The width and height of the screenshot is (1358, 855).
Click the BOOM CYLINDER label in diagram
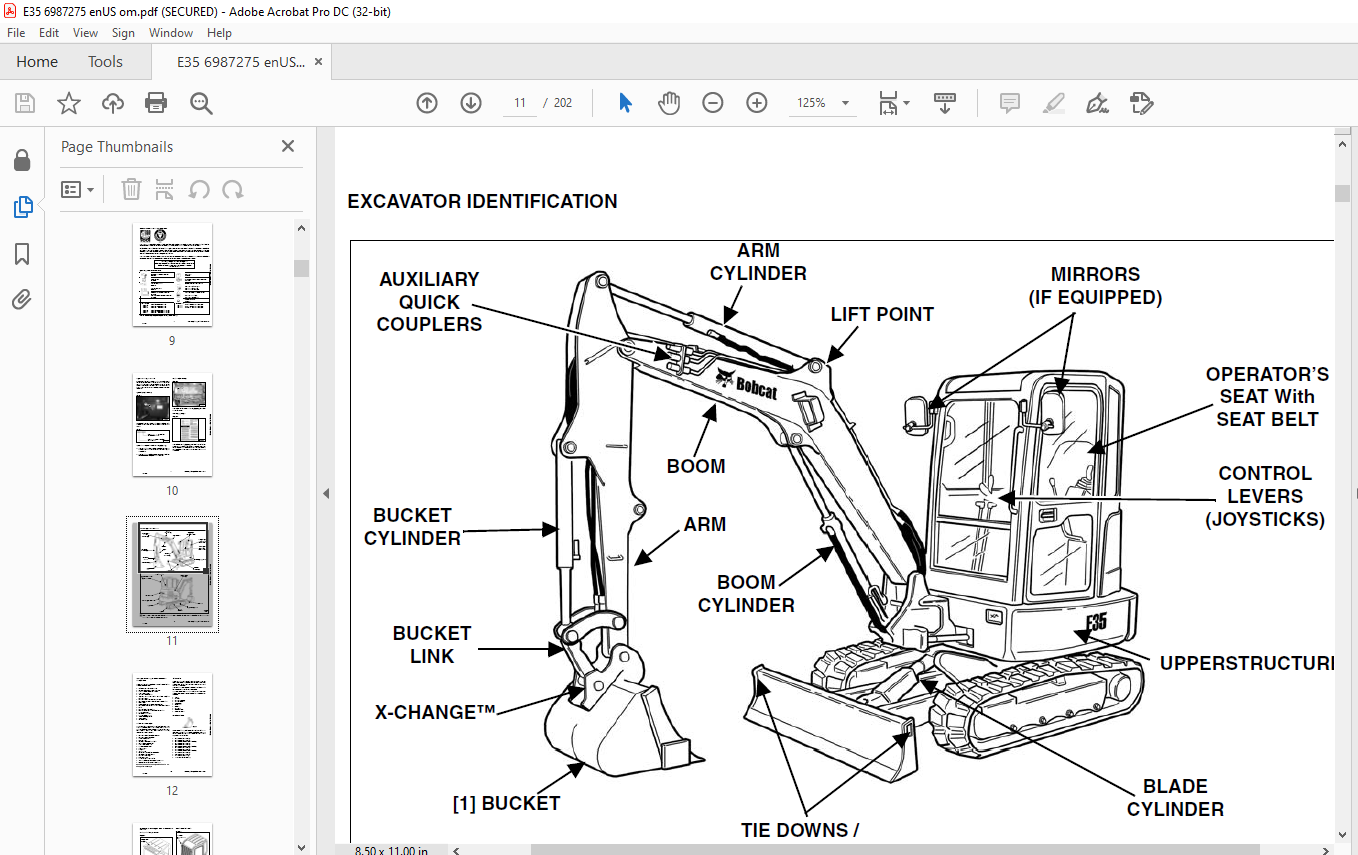[746, 594]
